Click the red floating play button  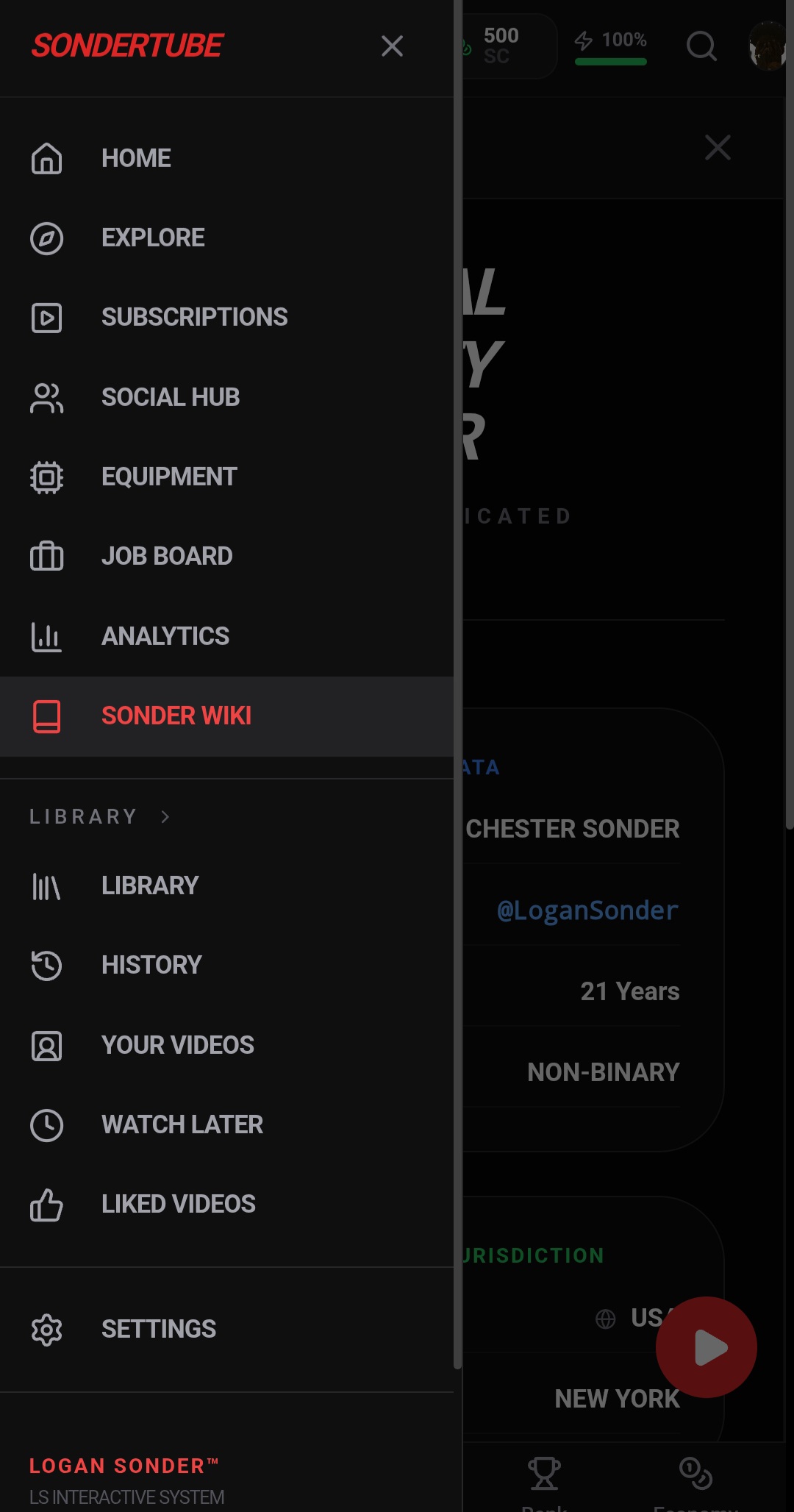pyautogui.click(x=706, y=1347)
